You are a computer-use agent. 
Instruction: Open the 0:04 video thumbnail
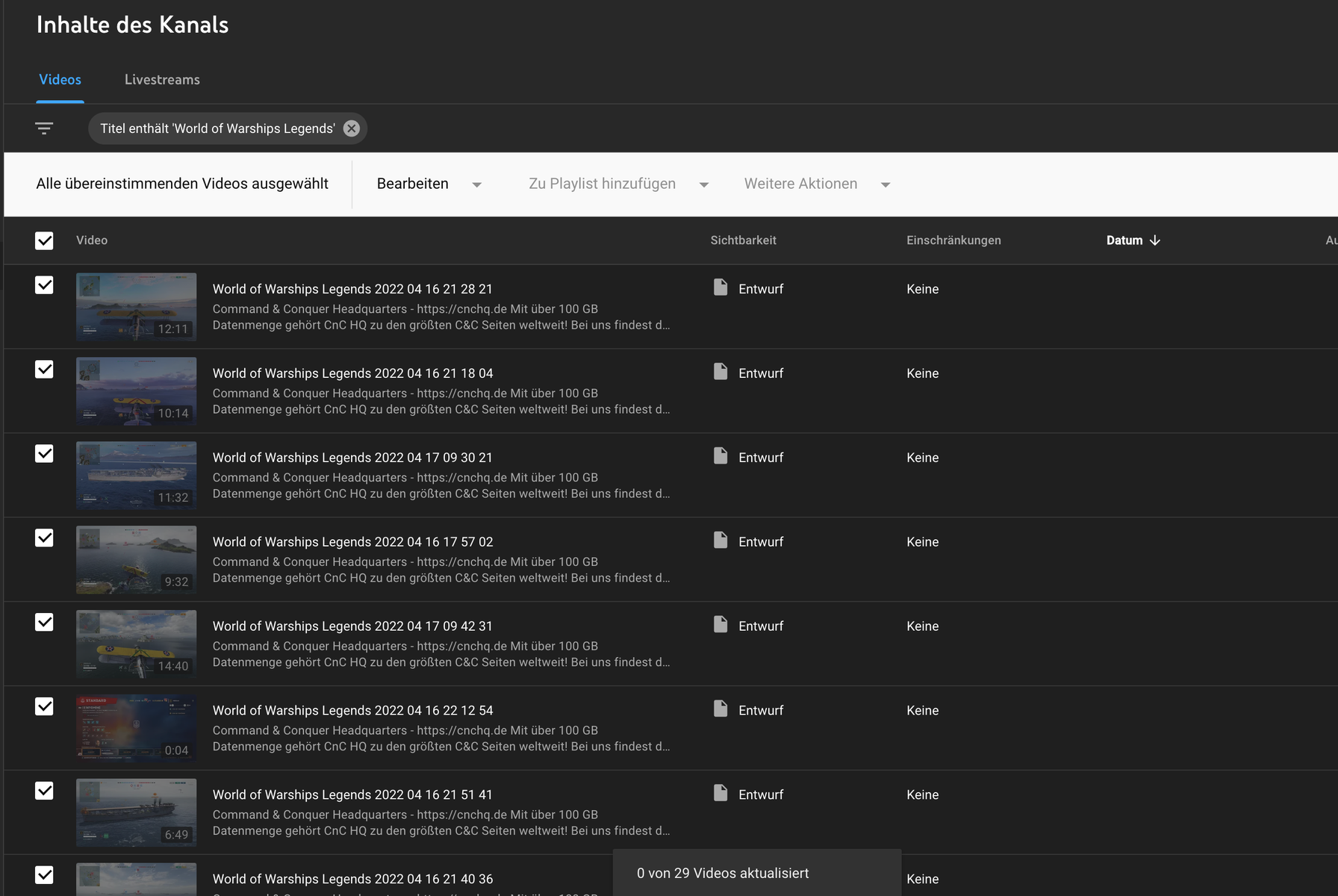(x=136, y=729)
